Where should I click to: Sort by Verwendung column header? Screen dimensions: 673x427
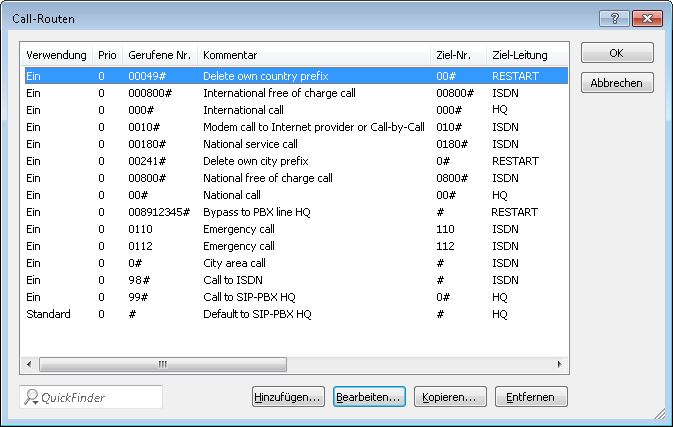point(56,54)
